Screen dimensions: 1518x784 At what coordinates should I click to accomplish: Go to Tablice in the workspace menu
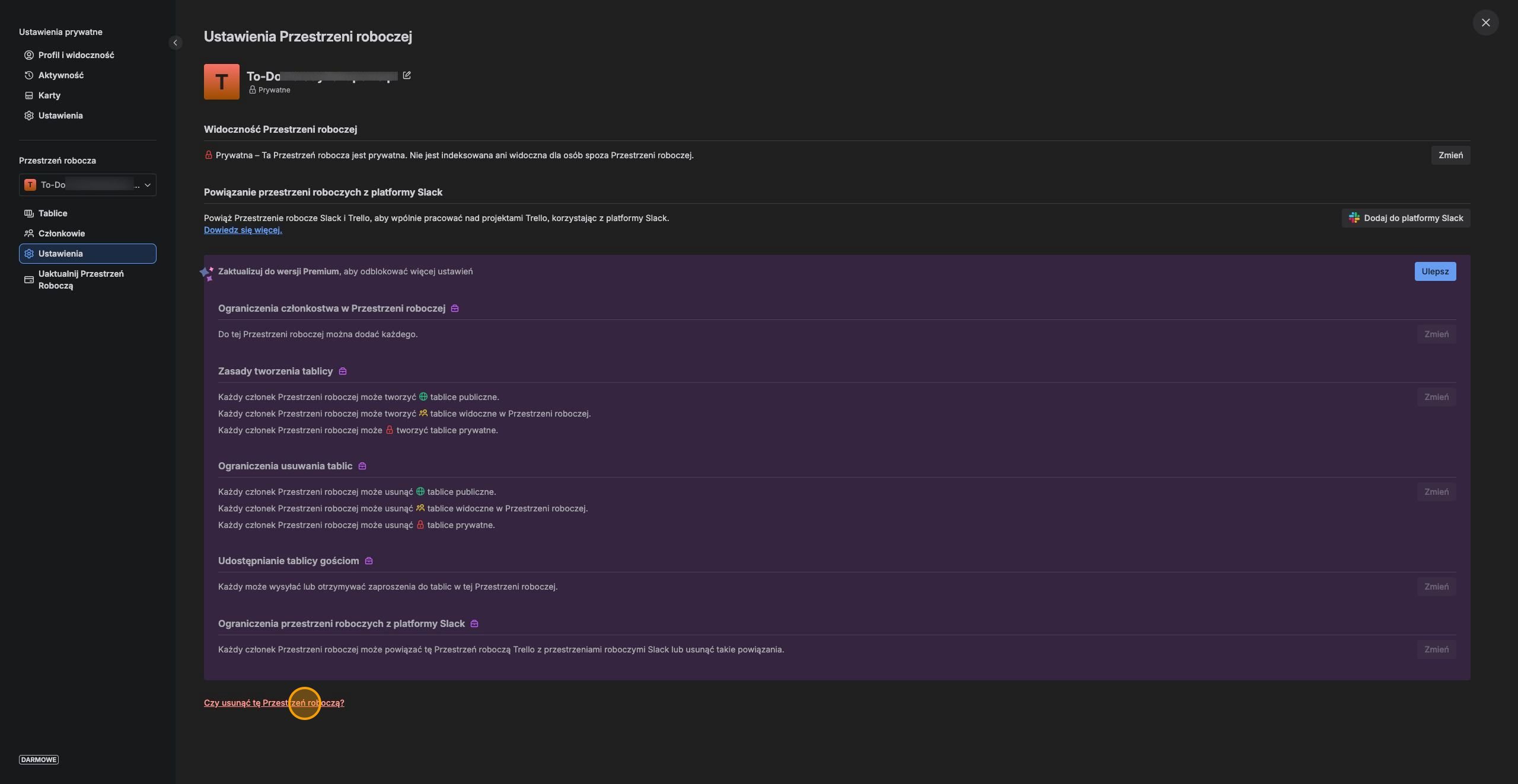(x=88, y=213)
